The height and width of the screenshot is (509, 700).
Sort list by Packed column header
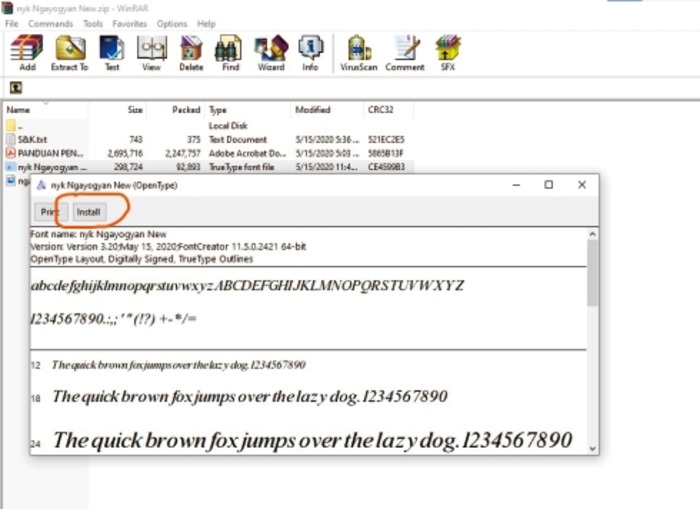175,110
